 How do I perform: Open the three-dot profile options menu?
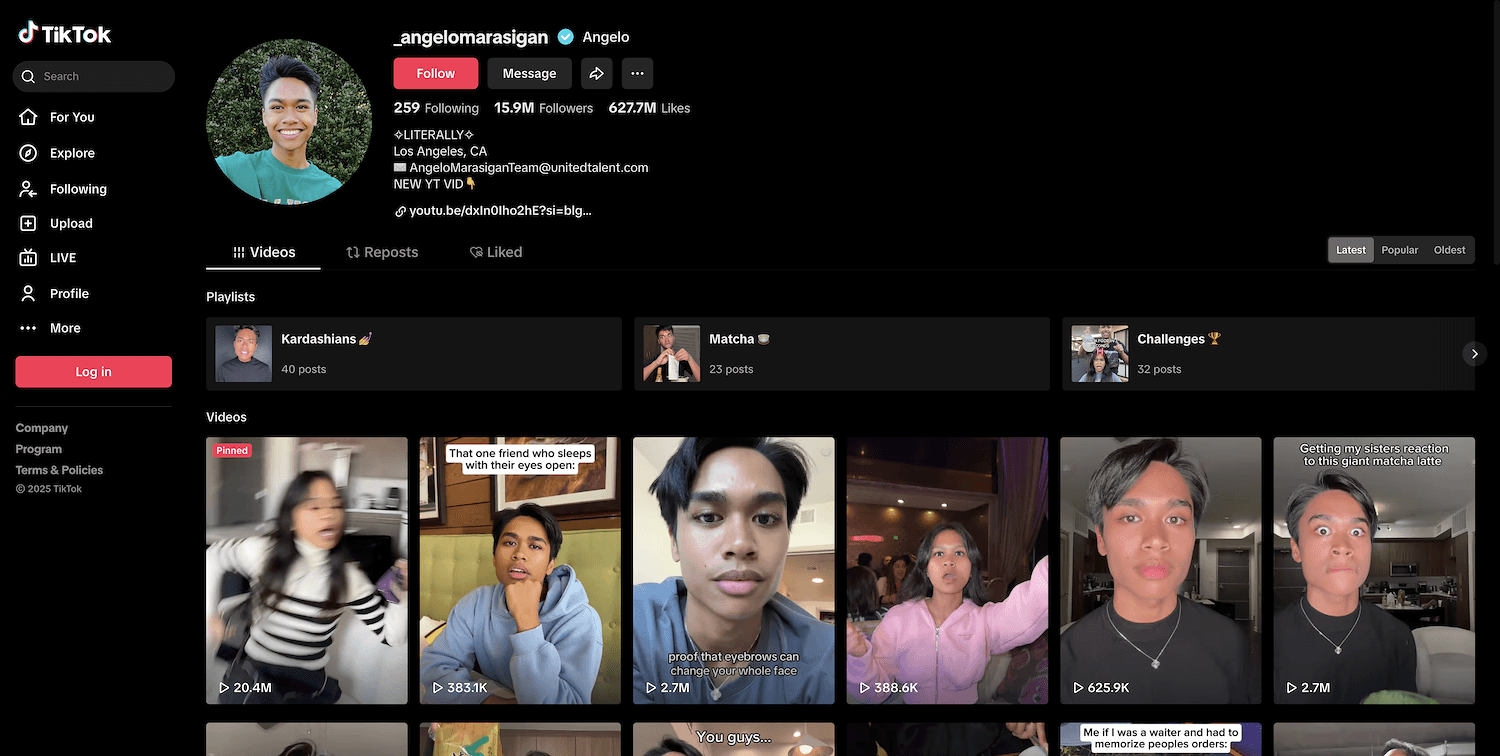637,73
